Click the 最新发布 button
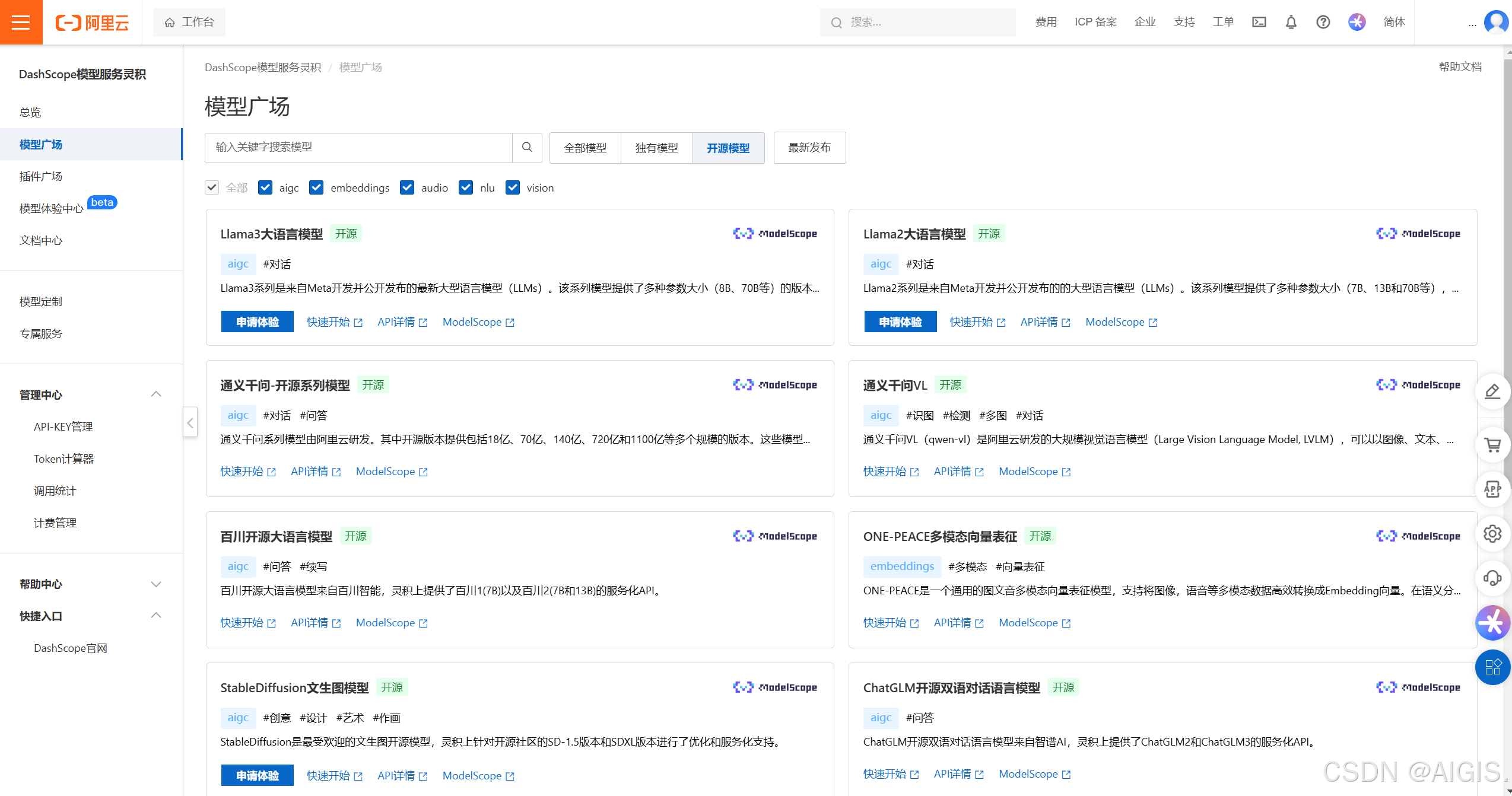1512x796 pixels. click(809, 148)
